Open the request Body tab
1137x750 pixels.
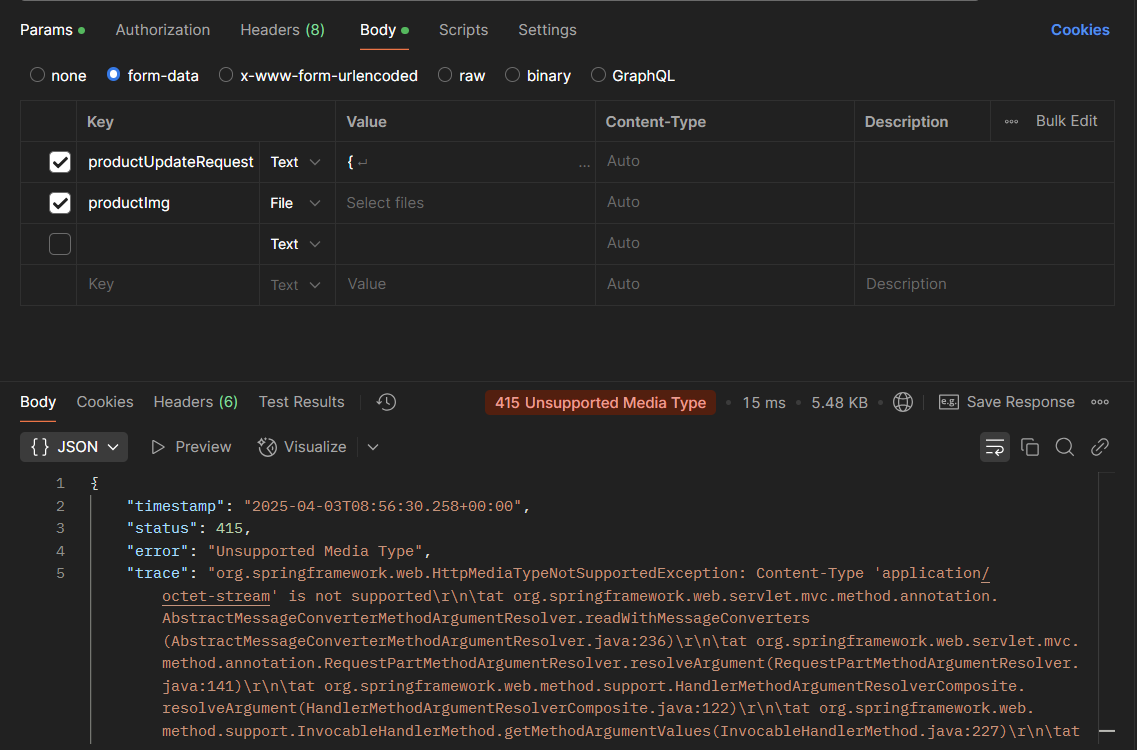pyautogui.click(x=384, y=30)
